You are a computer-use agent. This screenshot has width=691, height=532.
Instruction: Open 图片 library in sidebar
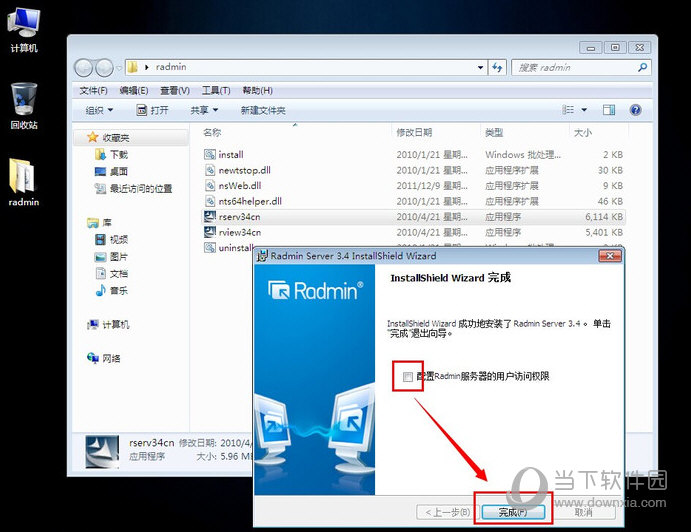(111, 257)
